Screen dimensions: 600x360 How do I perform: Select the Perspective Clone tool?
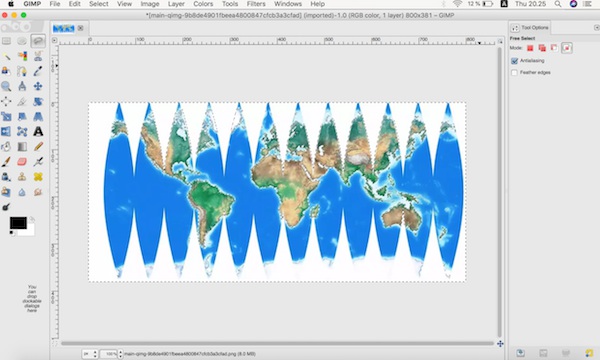click(x=6, y=192)
